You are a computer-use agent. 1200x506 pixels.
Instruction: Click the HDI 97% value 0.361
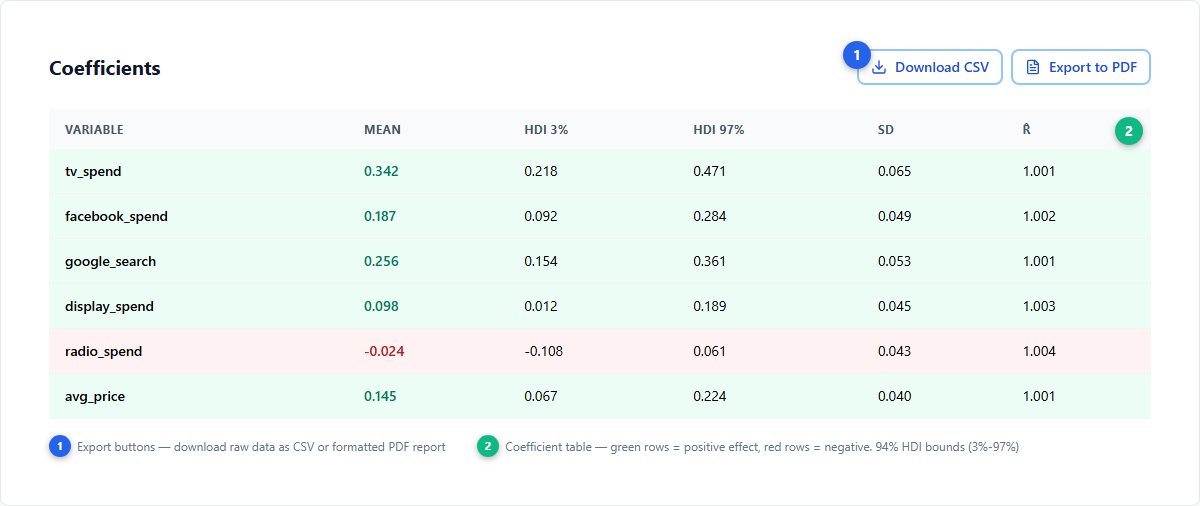click(x=710, y=261)
